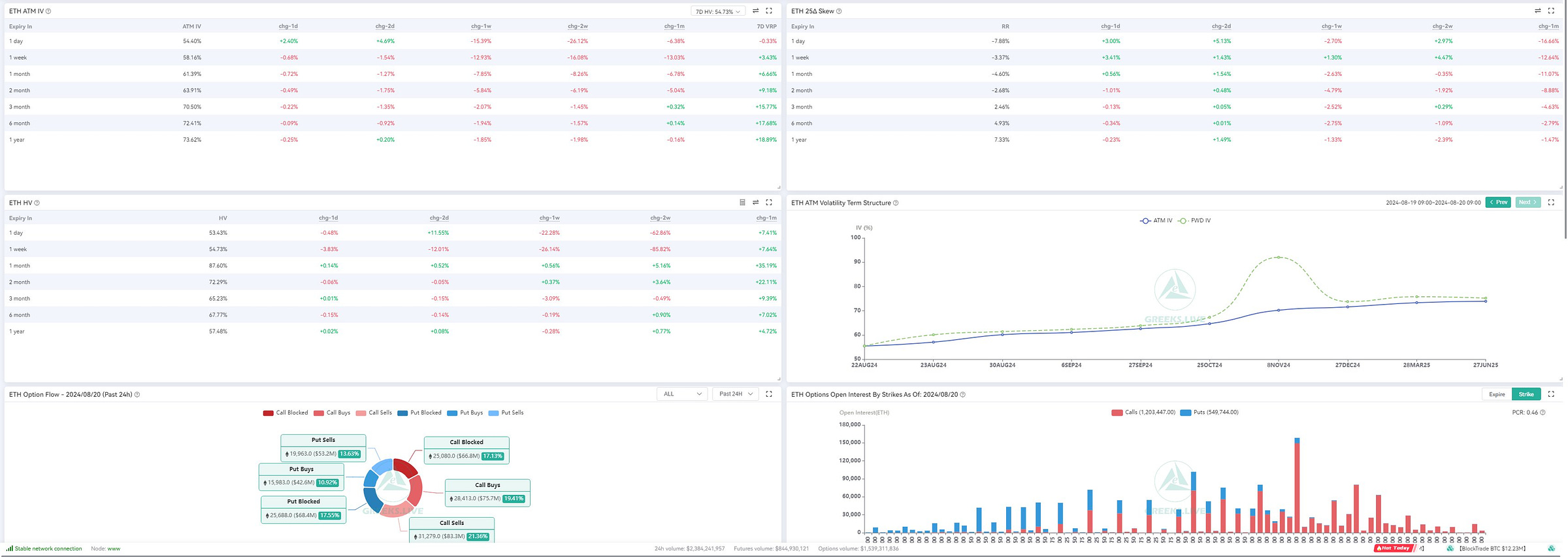Image resolution: width=1568 pixels, height=557 pixels.
Task: Expand ETH 25Δ Skew panel to fullscreen
Action: pos(1551,11)
